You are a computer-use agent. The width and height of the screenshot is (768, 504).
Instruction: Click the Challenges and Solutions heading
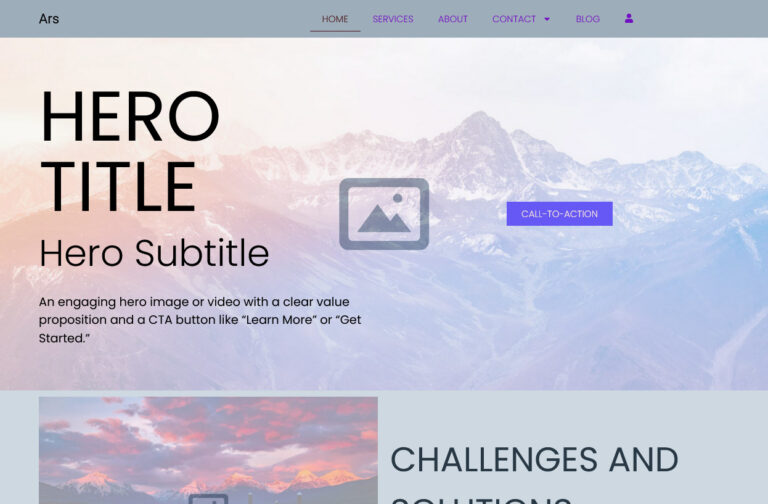534,473
